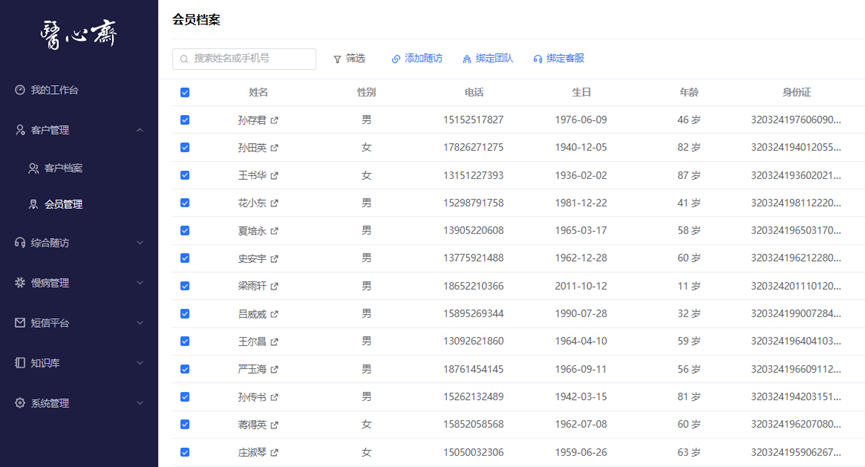865x467 pixels.
Task: Click 绑定客服 button
Action: pyautogui.click(x=559, y=58)
